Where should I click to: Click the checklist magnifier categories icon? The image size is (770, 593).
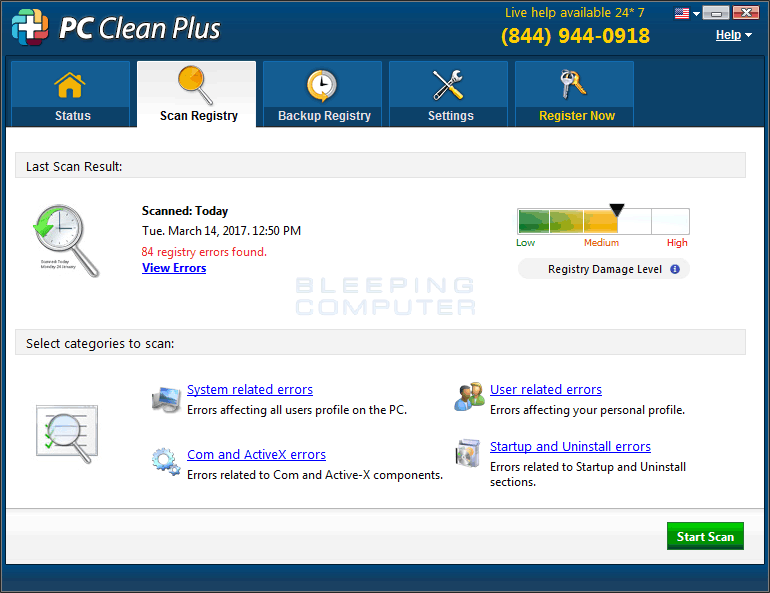coord(67,433)
